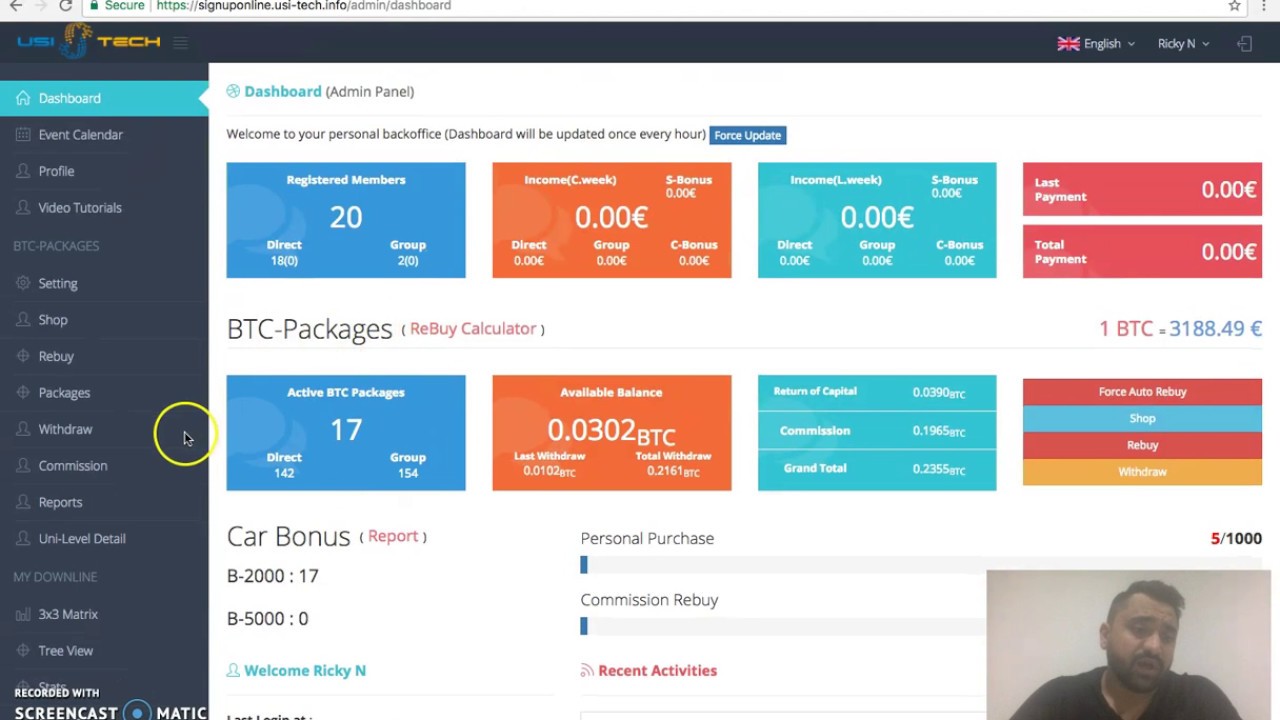Click the '1 BTC = 3188.49 €' rate text
This screenshot has width=1280, height=720.
(1180, 328)
